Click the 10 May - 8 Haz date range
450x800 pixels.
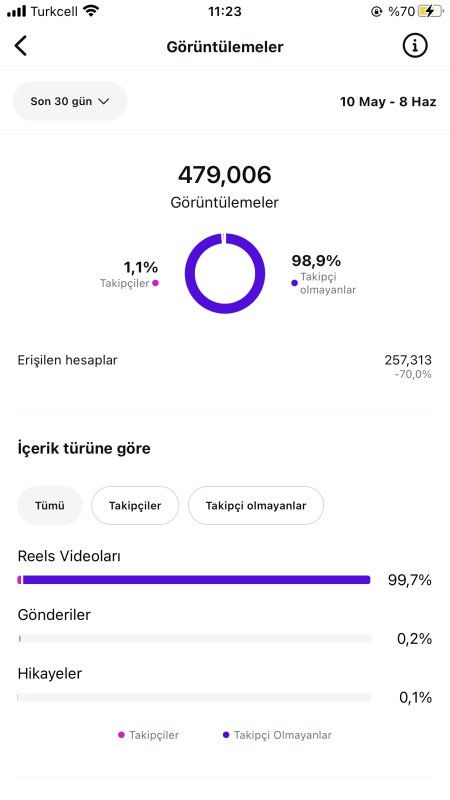(388, 102)
